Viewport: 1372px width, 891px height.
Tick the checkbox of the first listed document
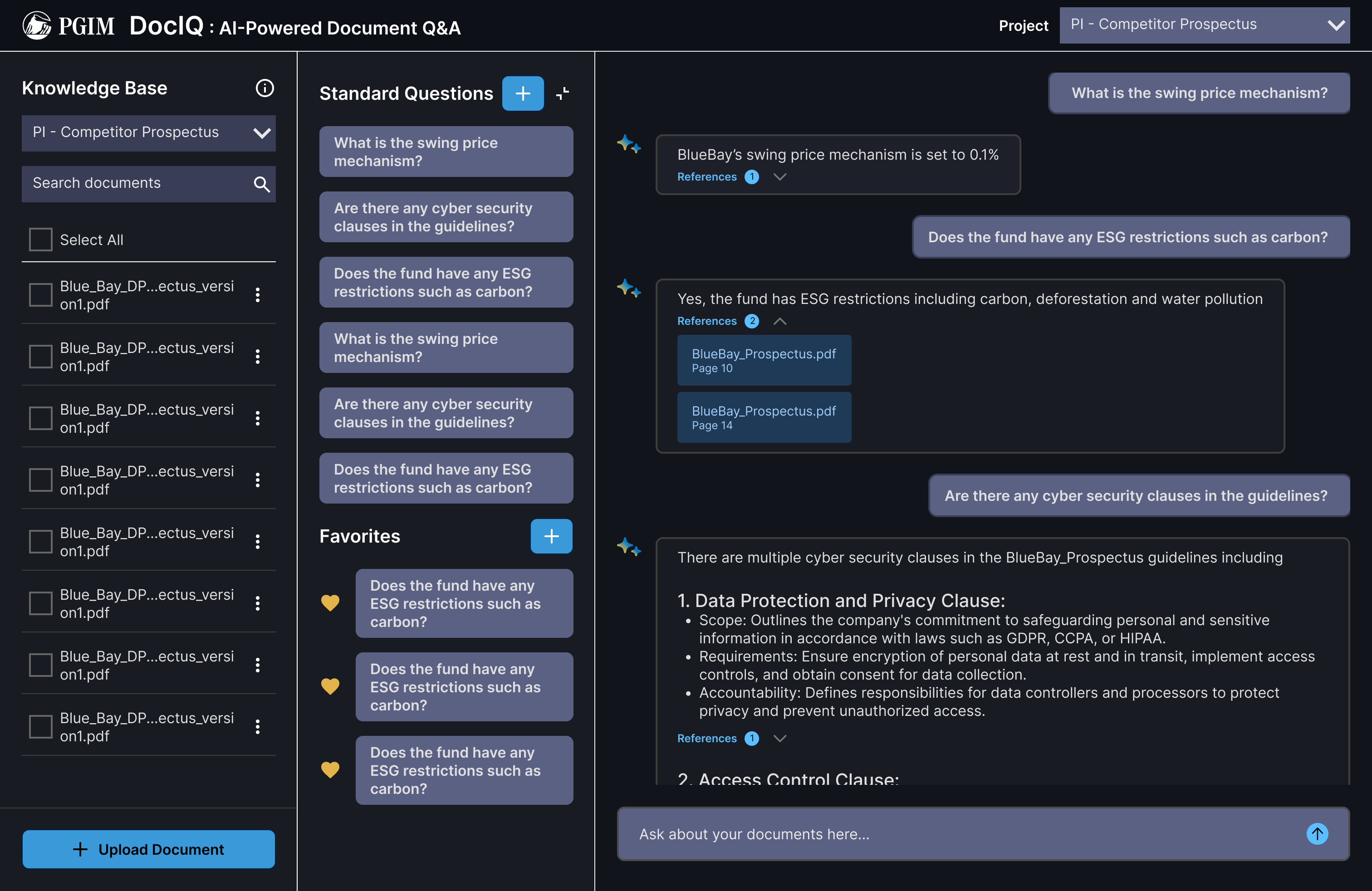[x=41, y=295]
